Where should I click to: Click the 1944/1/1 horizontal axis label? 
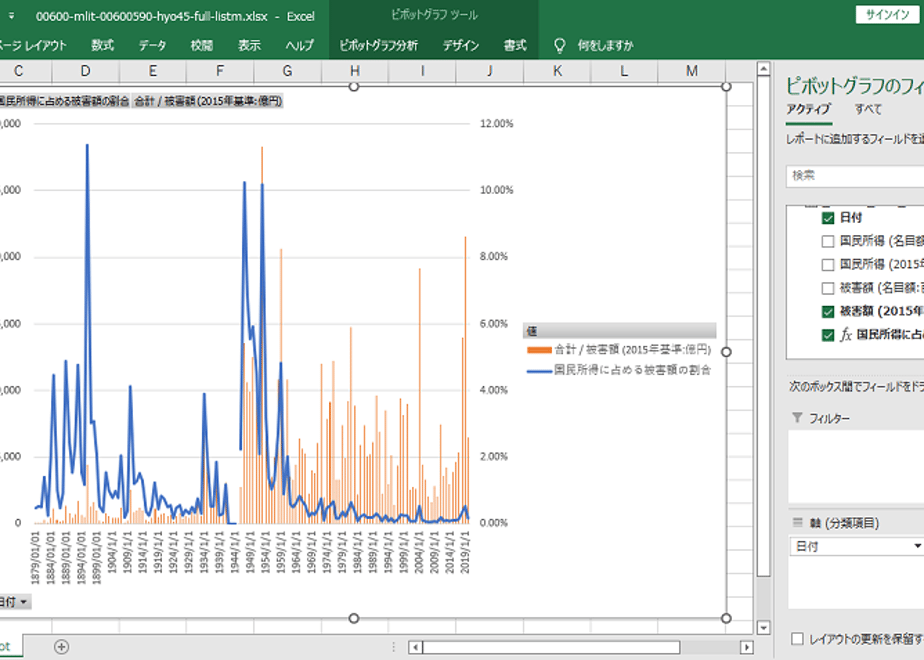tap(234, 552)
